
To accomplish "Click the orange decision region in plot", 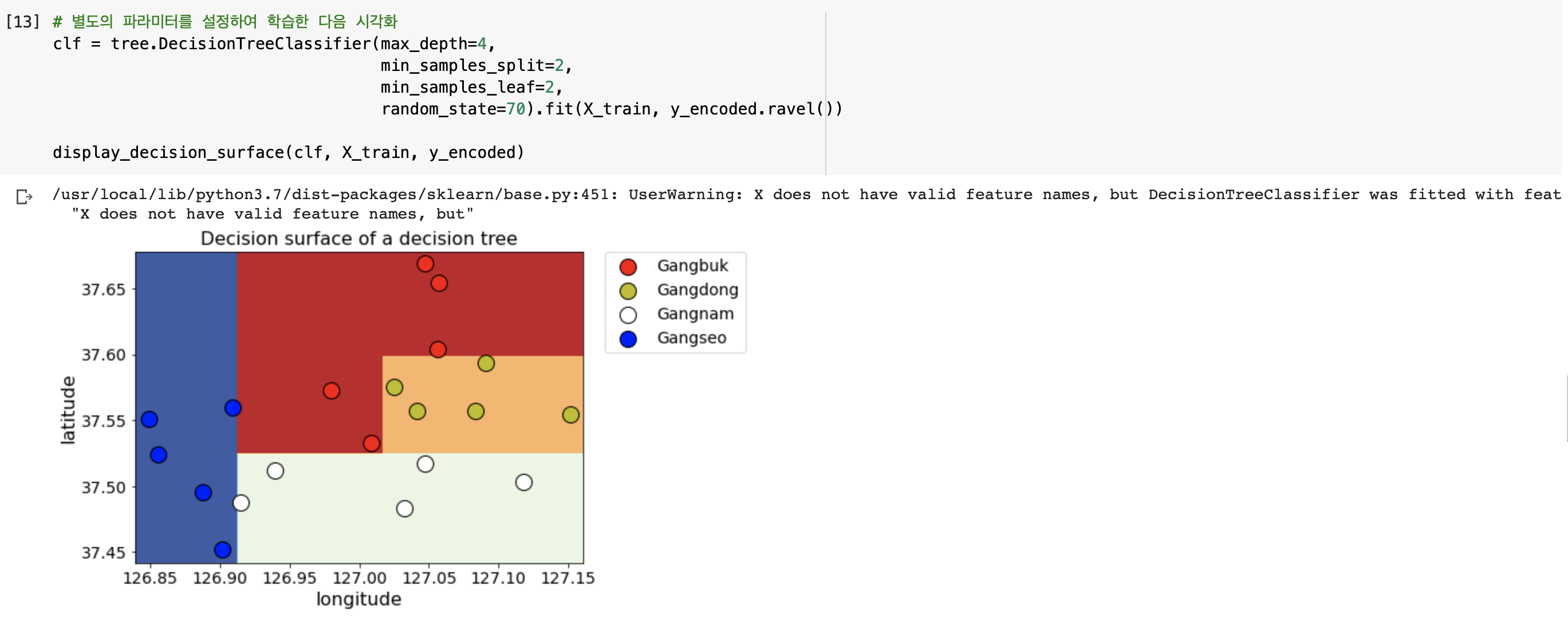I will click(523, 389).
